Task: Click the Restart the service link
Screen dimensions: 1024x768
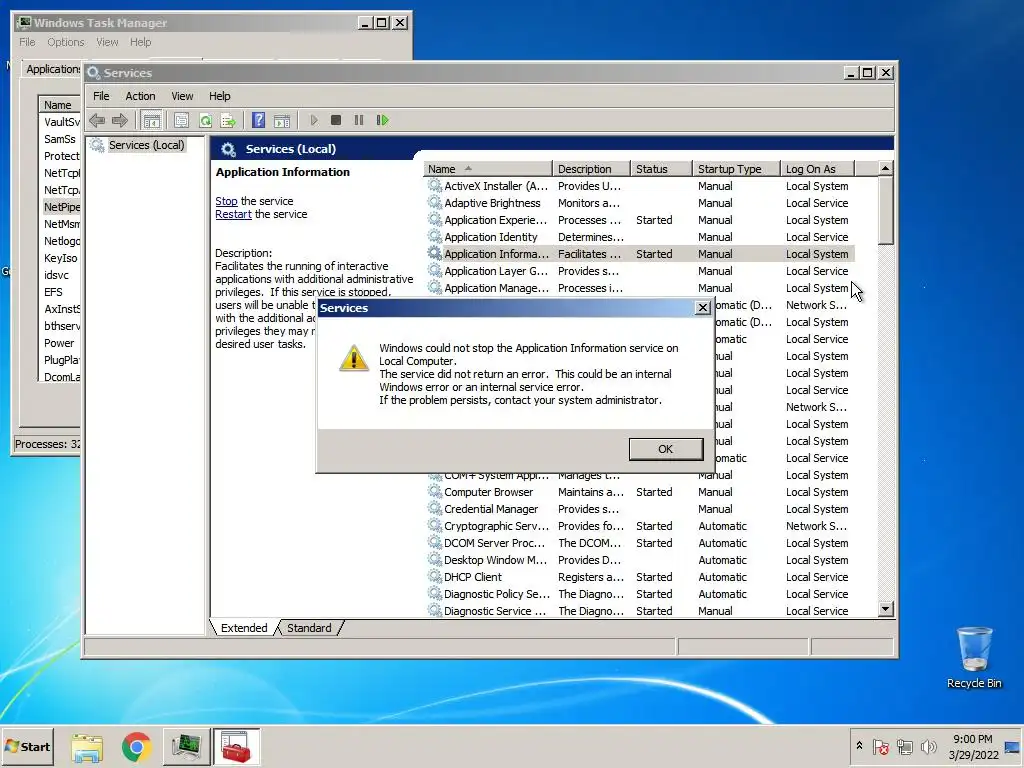Action: coord(233,214)
